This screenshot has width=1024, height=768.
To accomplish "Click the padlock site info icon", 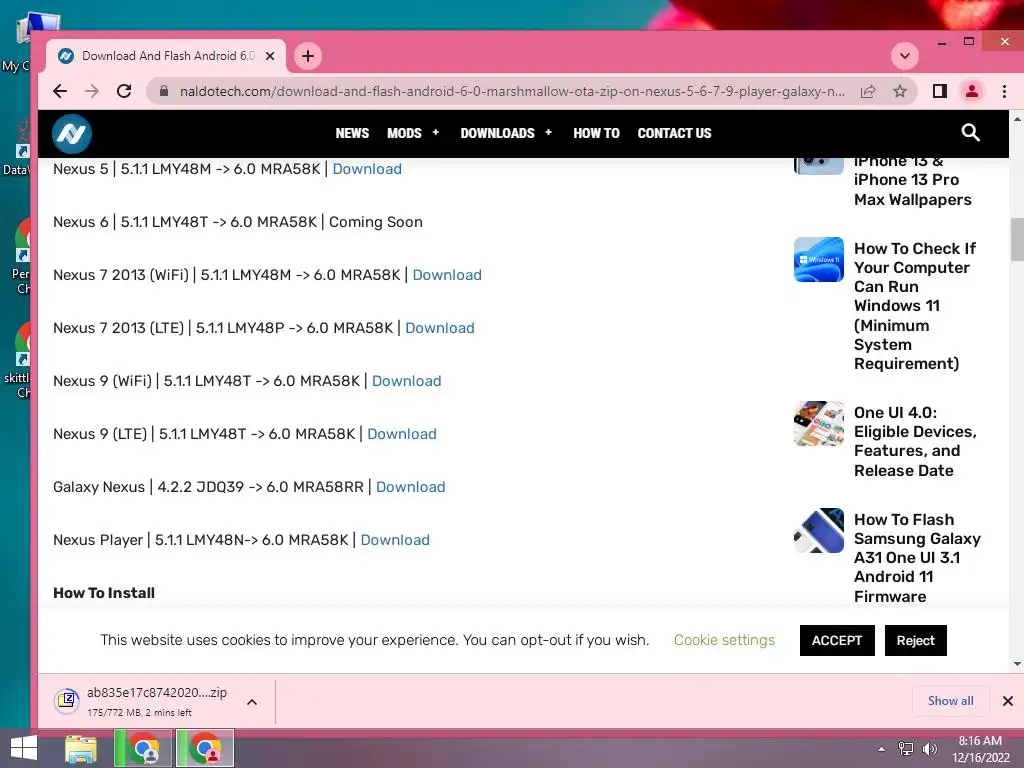I will (x=164, y=91).
